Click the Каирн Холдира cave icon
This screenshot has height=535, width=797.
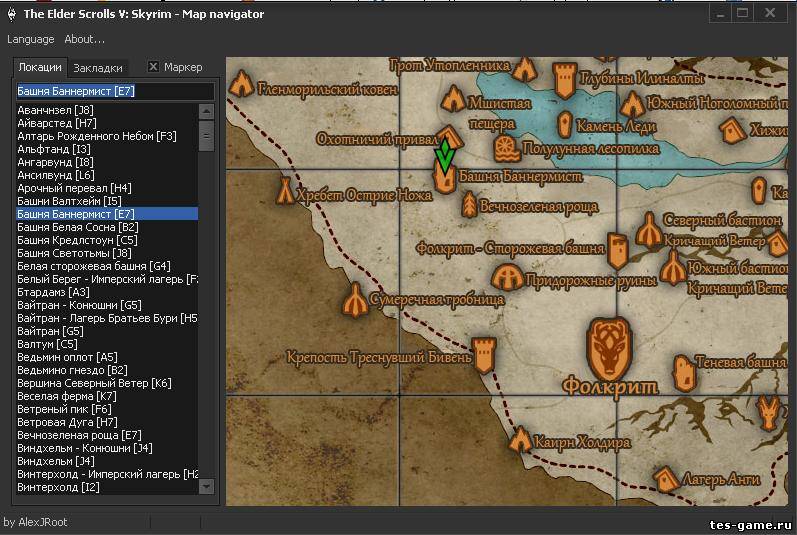coord(520,439)
